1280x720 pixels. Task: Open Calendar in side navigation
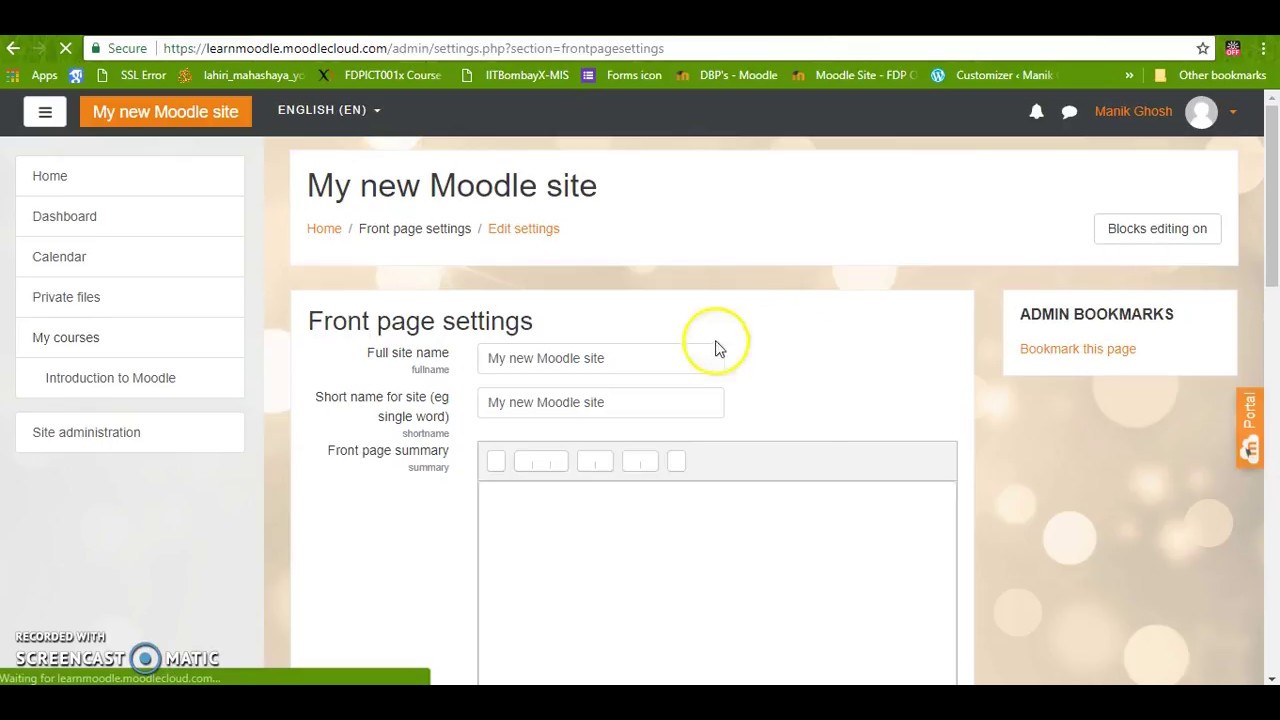tap(130, 257)
